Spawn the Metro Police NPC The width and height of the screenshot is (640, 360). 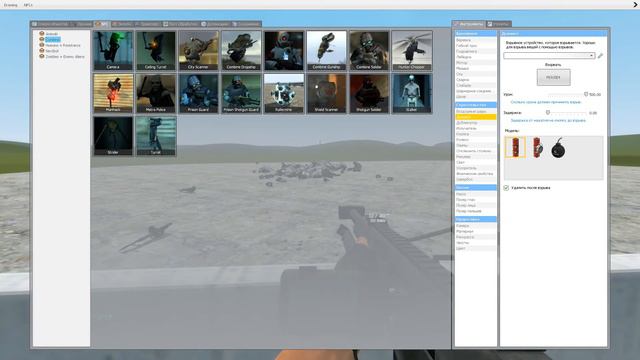156,93
